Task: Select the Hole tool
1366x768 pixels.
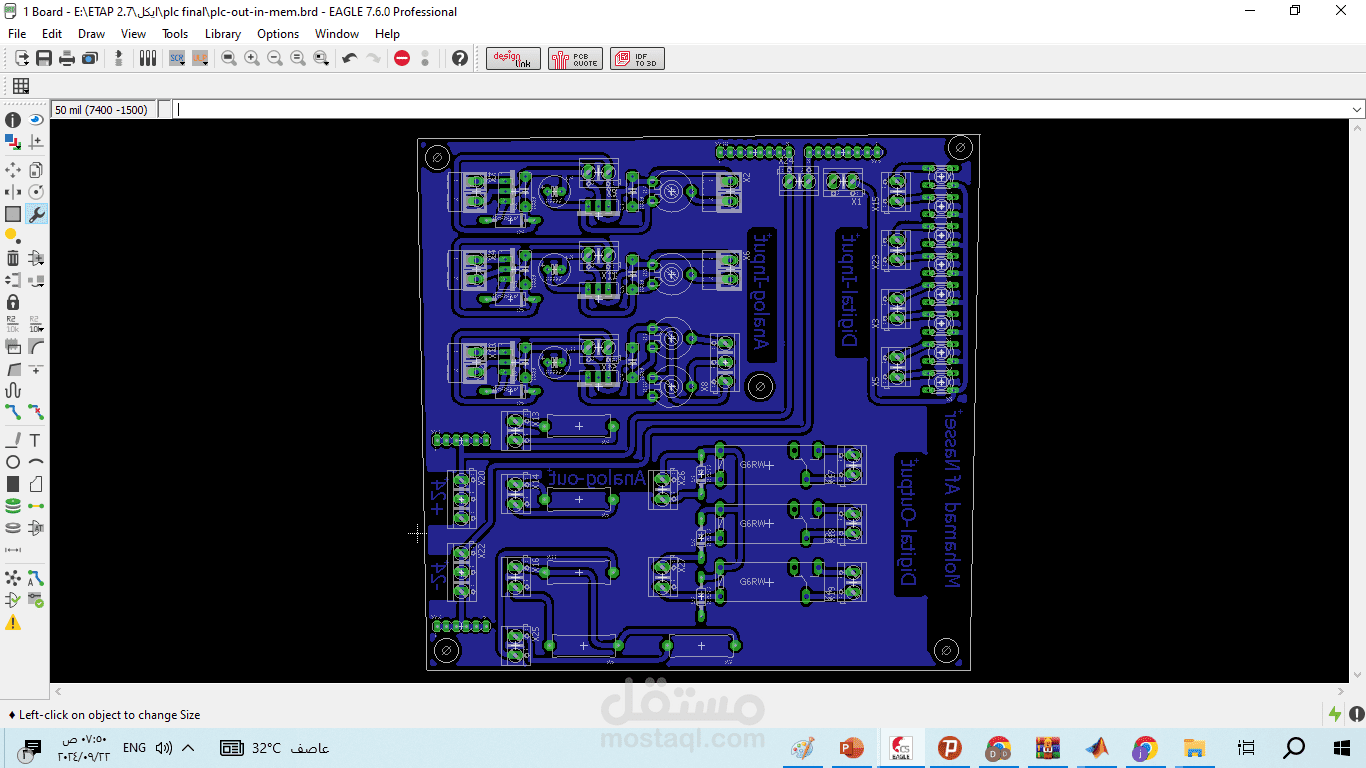Action: coord(13,528)
